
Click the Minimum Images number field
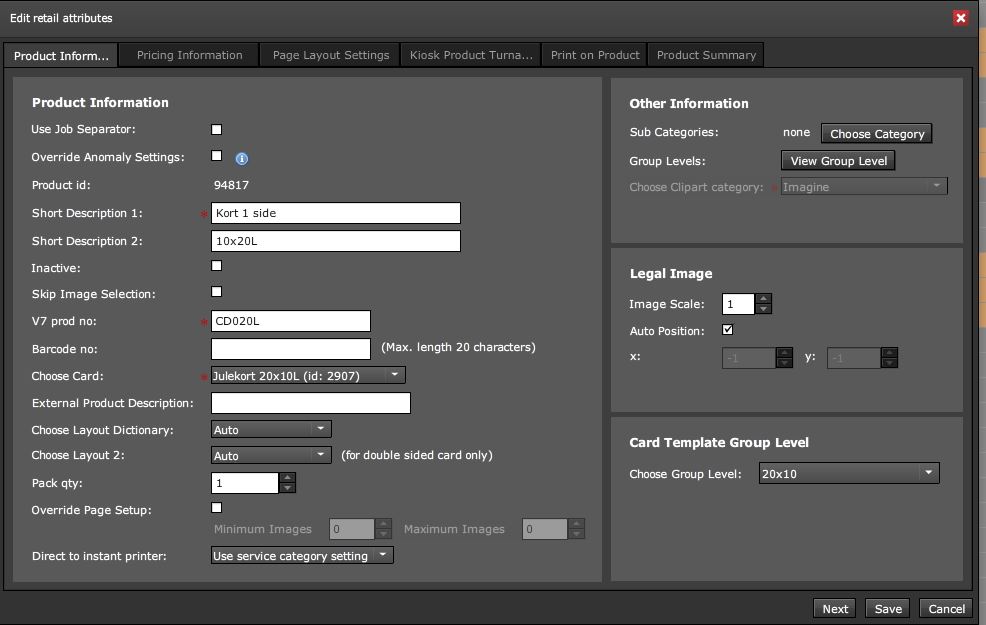[352, 529]
